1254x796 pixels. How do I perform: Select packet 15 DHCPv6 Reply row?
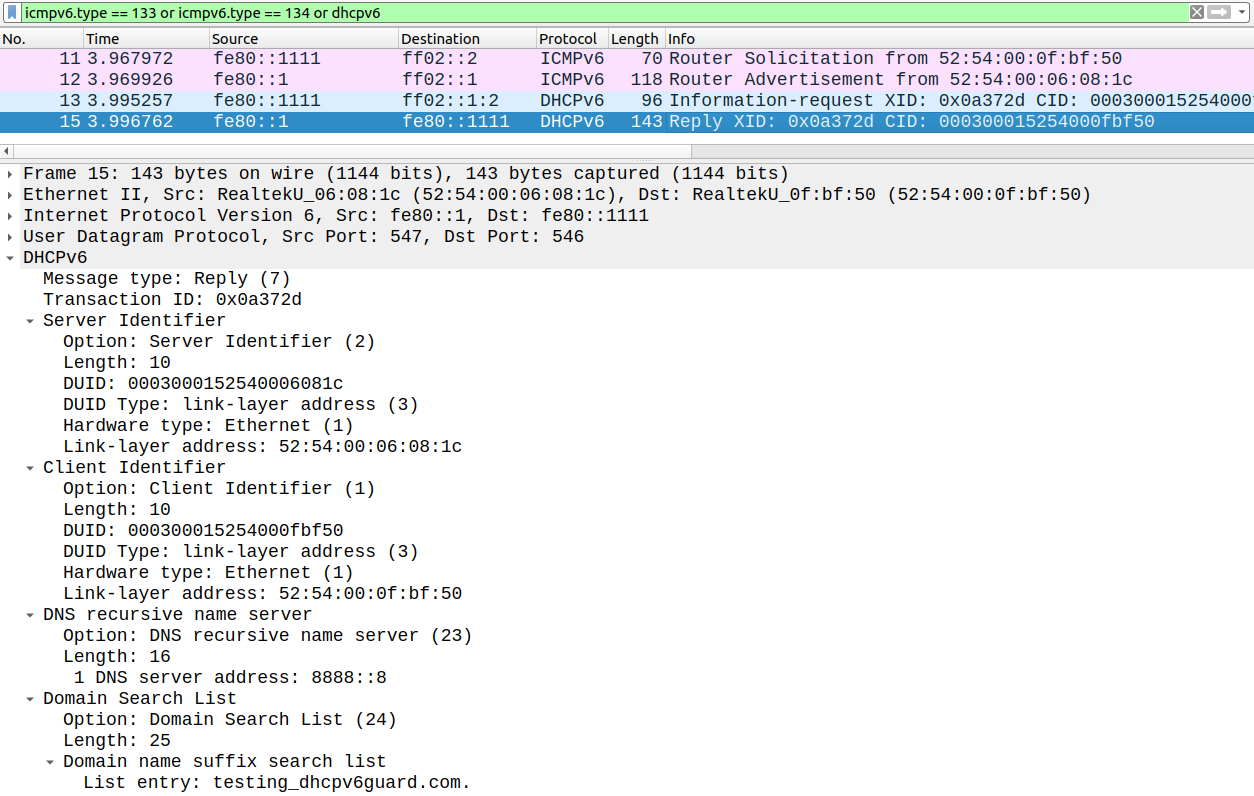point(627,122)
